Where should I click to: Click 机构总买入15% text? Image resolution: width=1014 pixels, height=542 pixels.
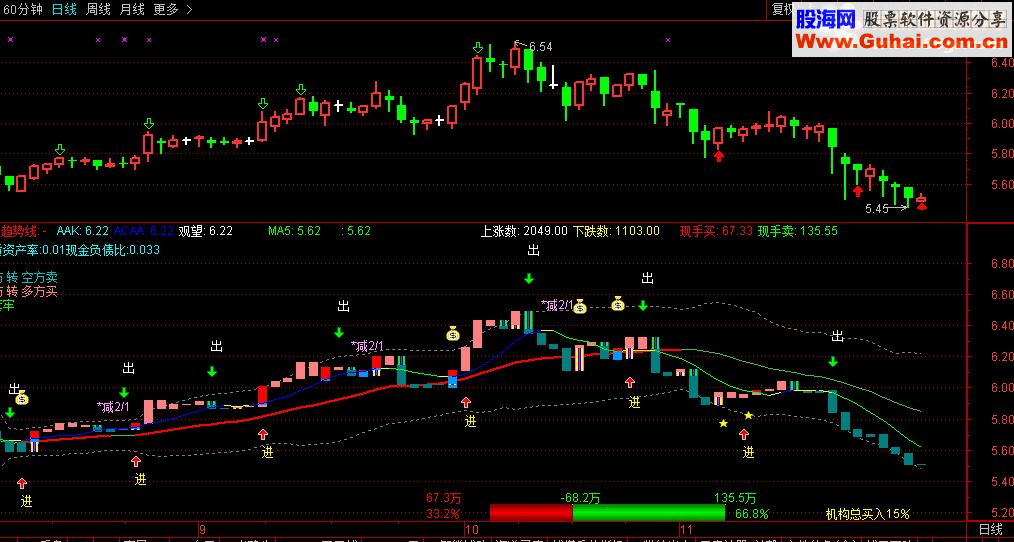[867, 514]
